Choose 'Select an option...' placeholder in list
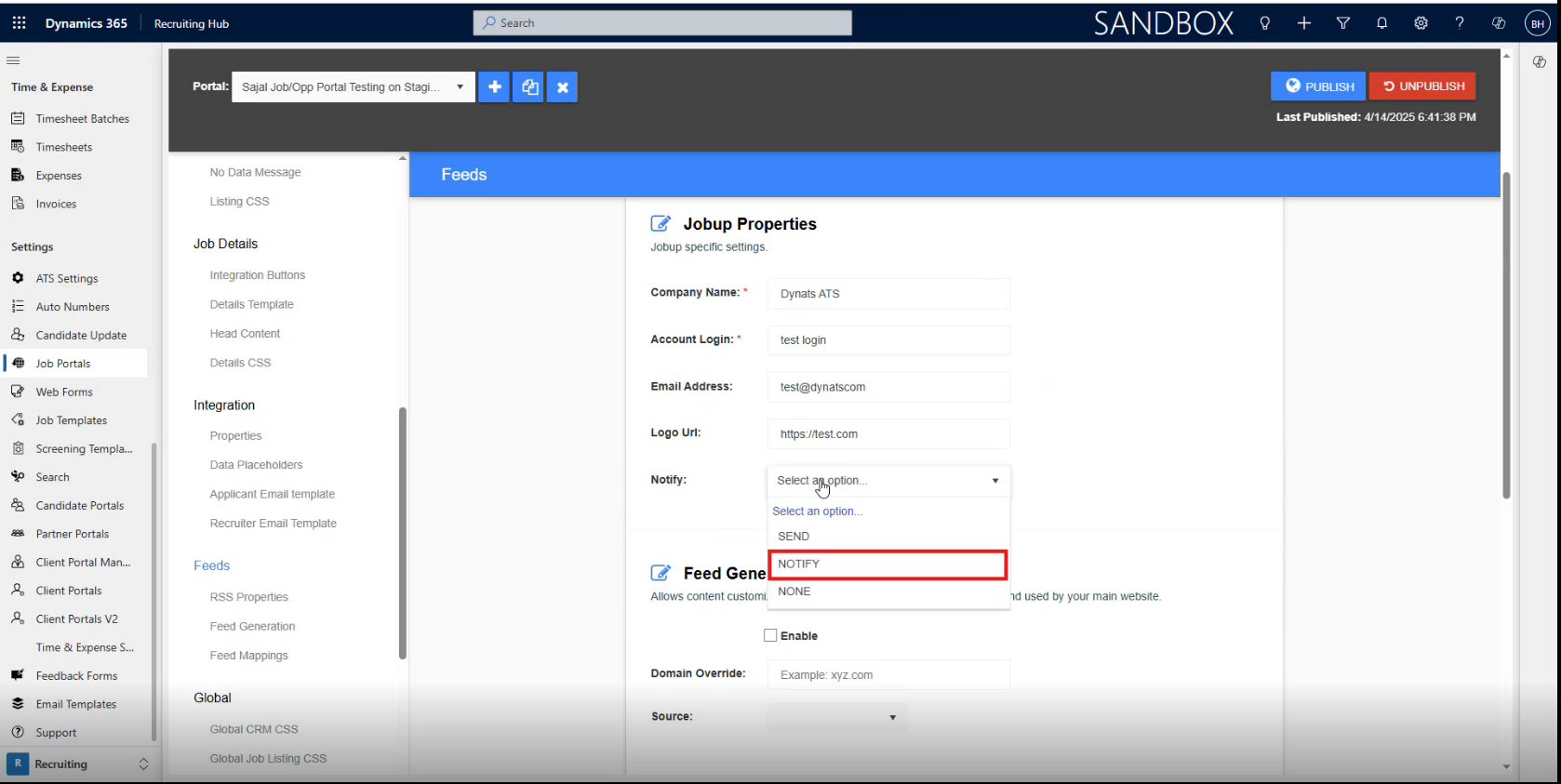The height and width of the screenshot is (784, 1561). tap(888, 512)
